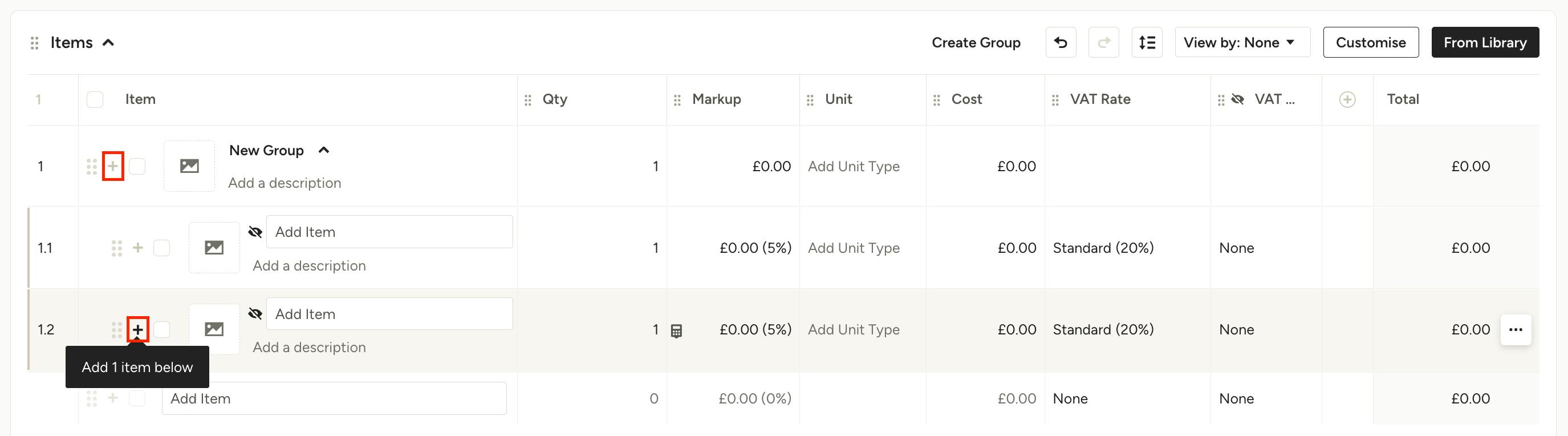Click the undo arrow button

point(1061,43)
